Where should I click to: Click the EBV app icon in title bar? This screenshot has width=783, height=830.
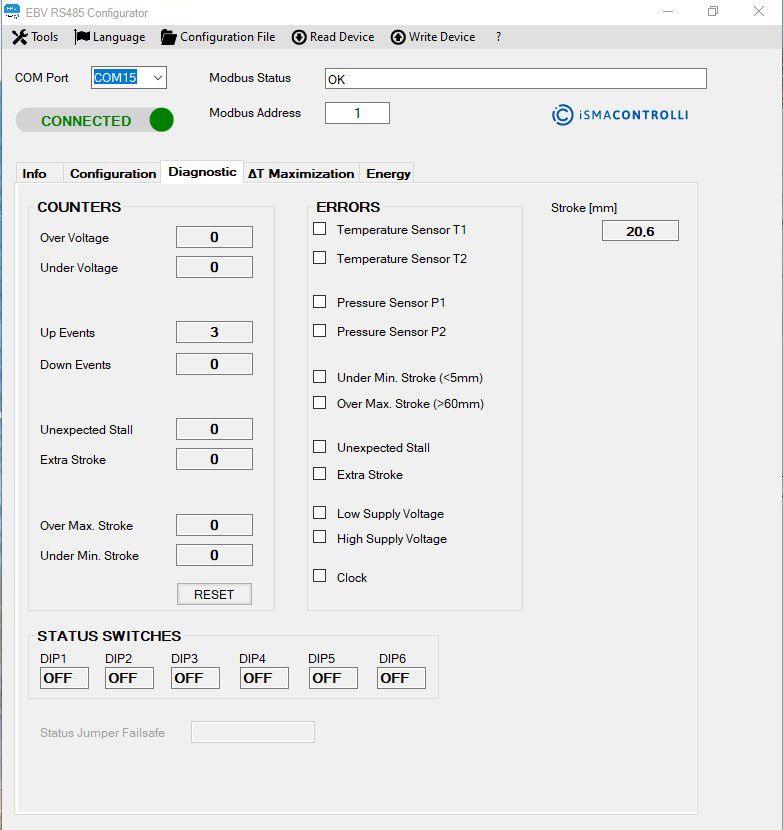12,12
